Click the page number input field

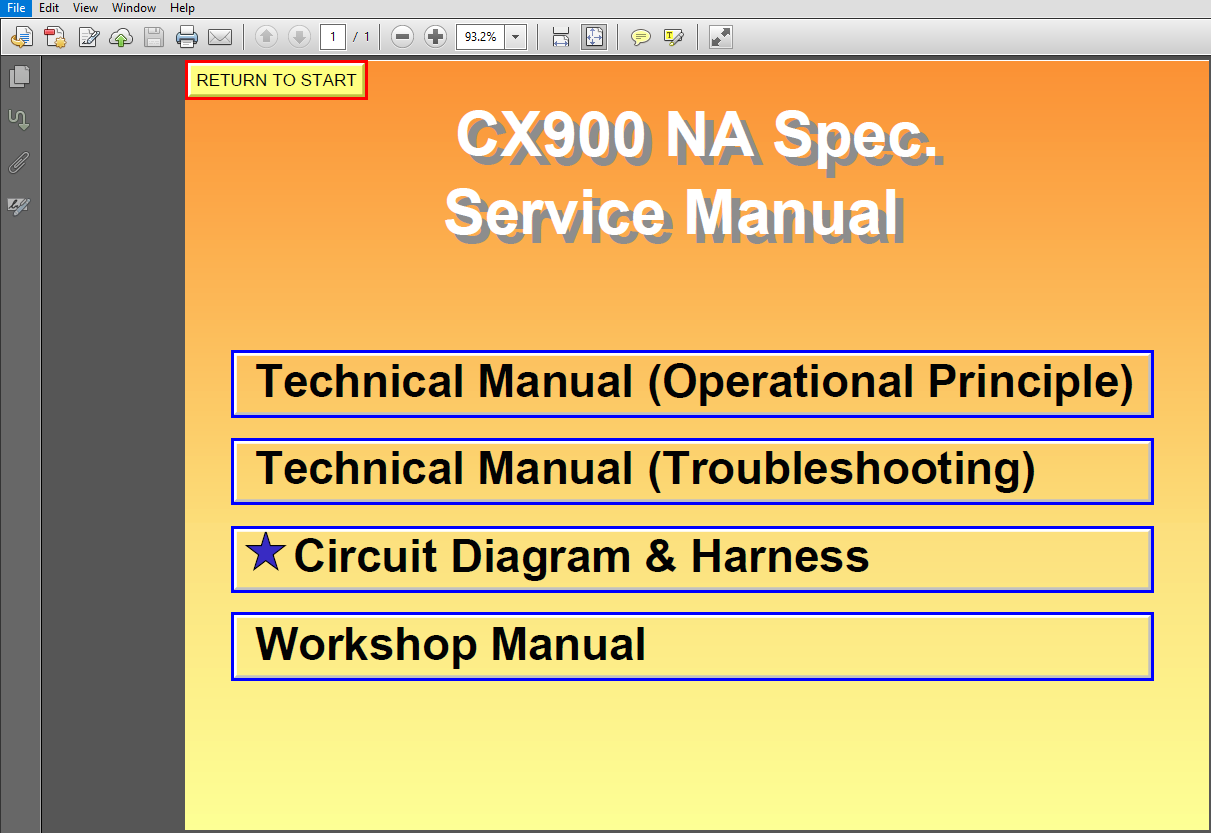[x=333, y=37]
